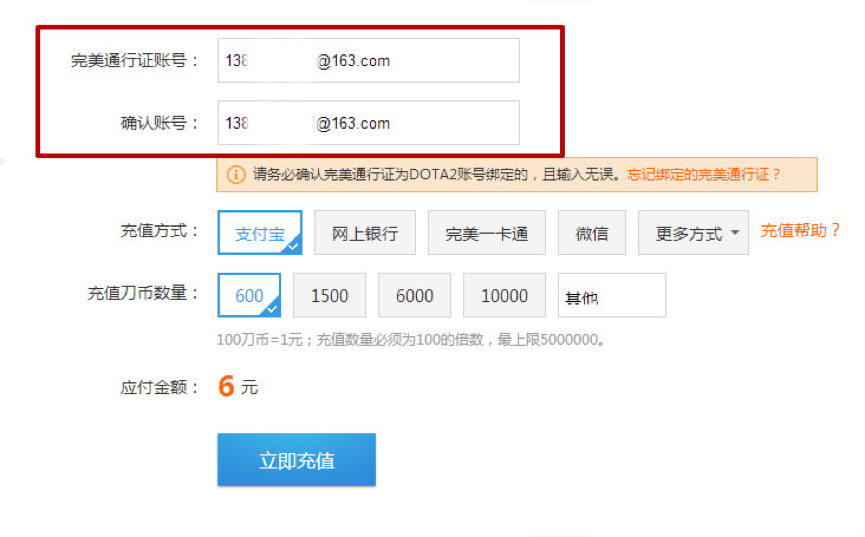Image resolution: width=865 pixels, height=537 pixels.
Task: Open the 忘记绑定的完美通行证 link
Action: (704, 175)
